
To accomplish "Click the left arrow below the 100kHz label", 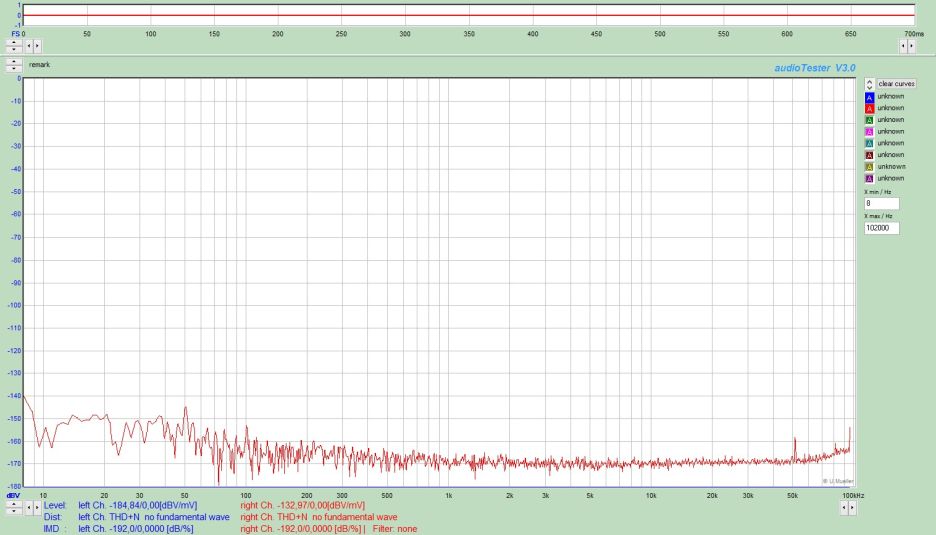I will click(x=844, y=508).
